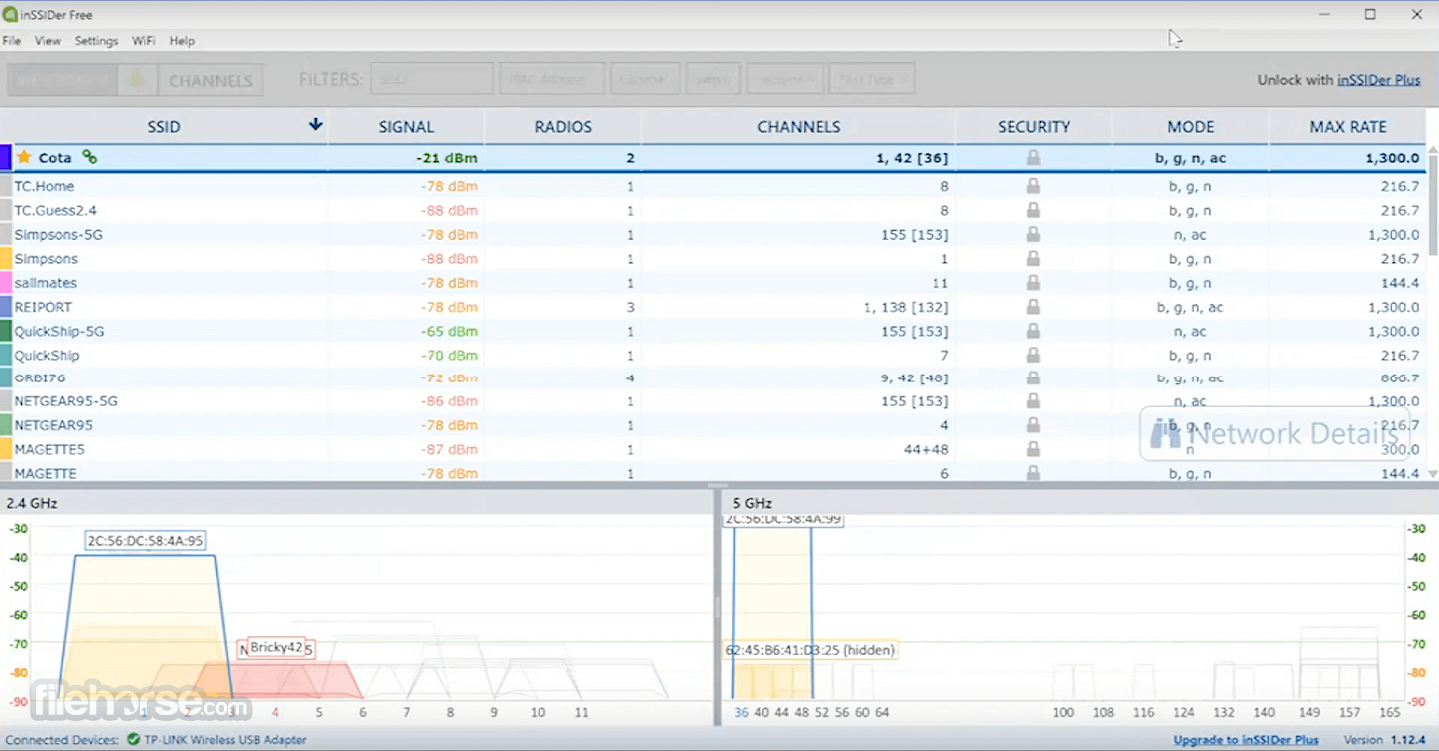Screen dimensions: 1439x751
Task: Select the MAGETTE5 network name
Action: pyautogui.click(x=49, y=449)
